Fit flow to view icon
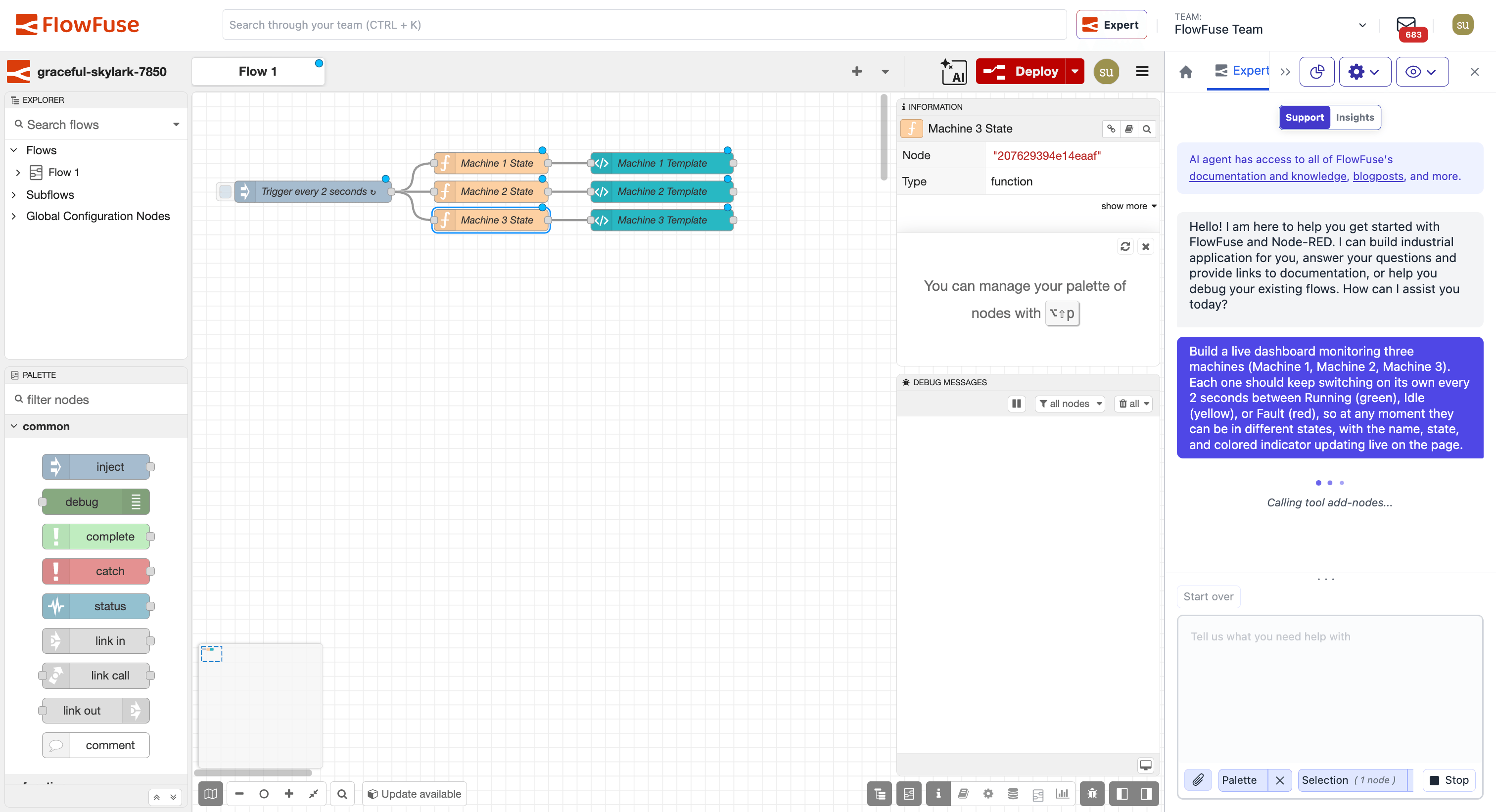The image size is (1496, 812). 314,793
